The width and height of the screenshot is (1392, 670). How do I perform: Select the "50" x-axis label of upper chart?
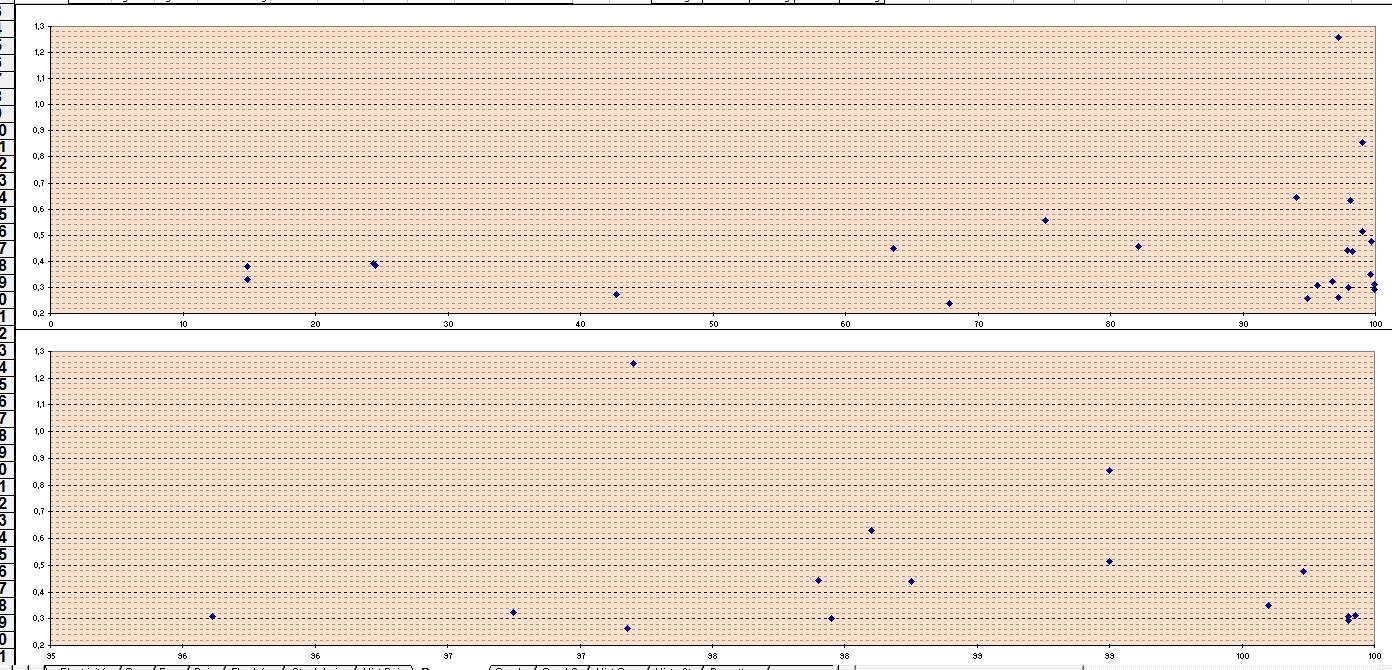pyautogui.click(x=713, y=323)
